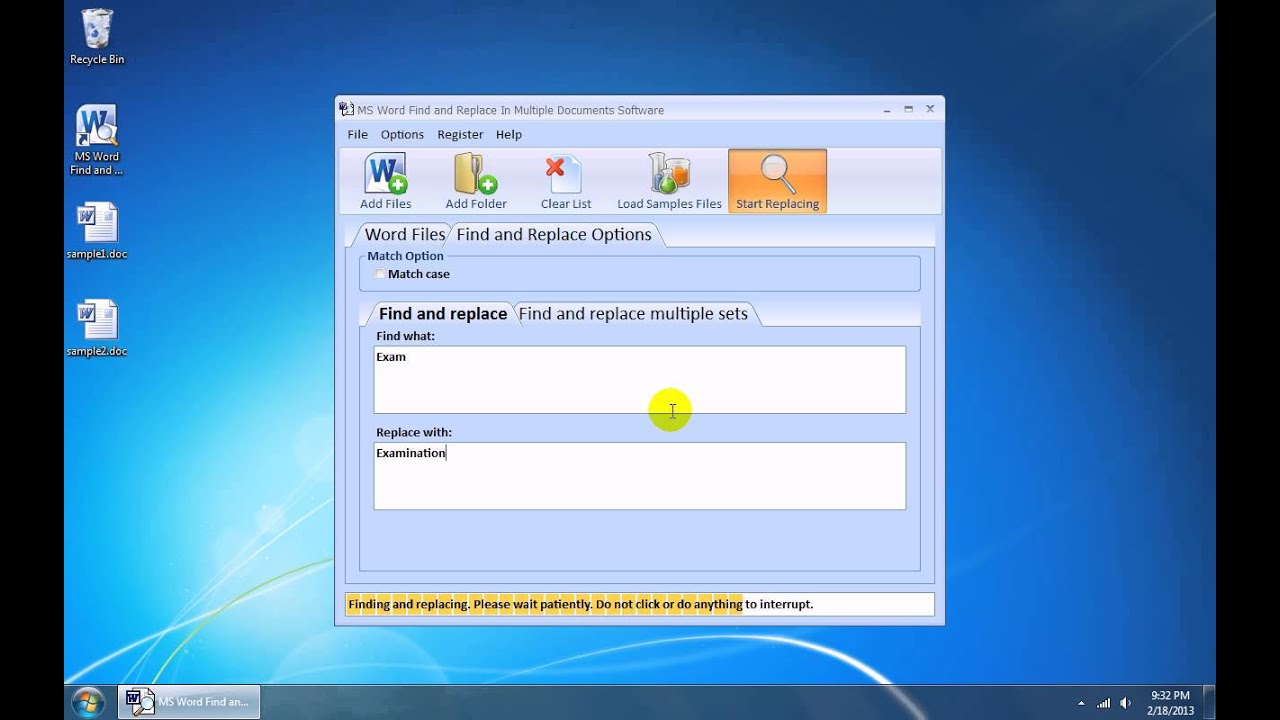
Task: Maximize the Find and Replace window
Action: (x=908, y=109)
